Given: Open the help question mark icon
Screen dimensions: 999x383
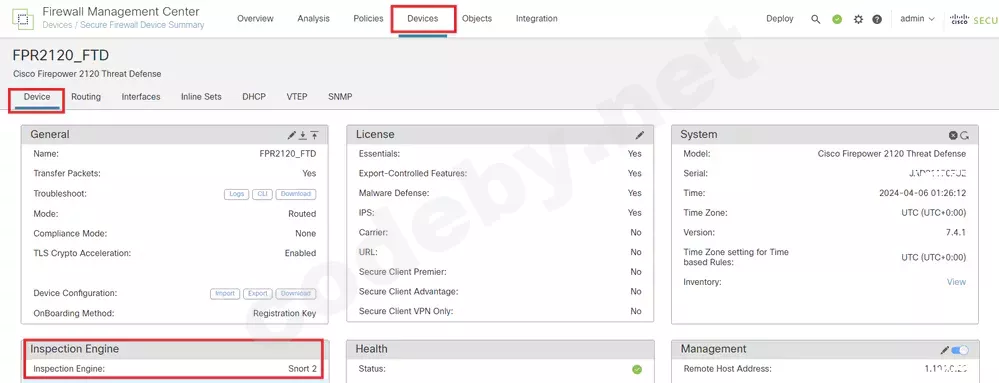Looking at the screenshot, I should click(x=877, y=19).
